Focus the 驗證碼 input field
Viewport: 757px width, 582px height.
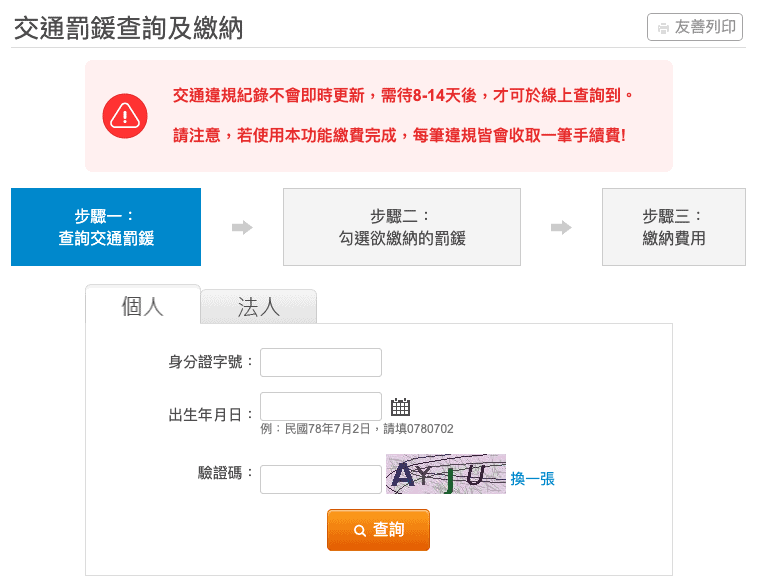321,479
